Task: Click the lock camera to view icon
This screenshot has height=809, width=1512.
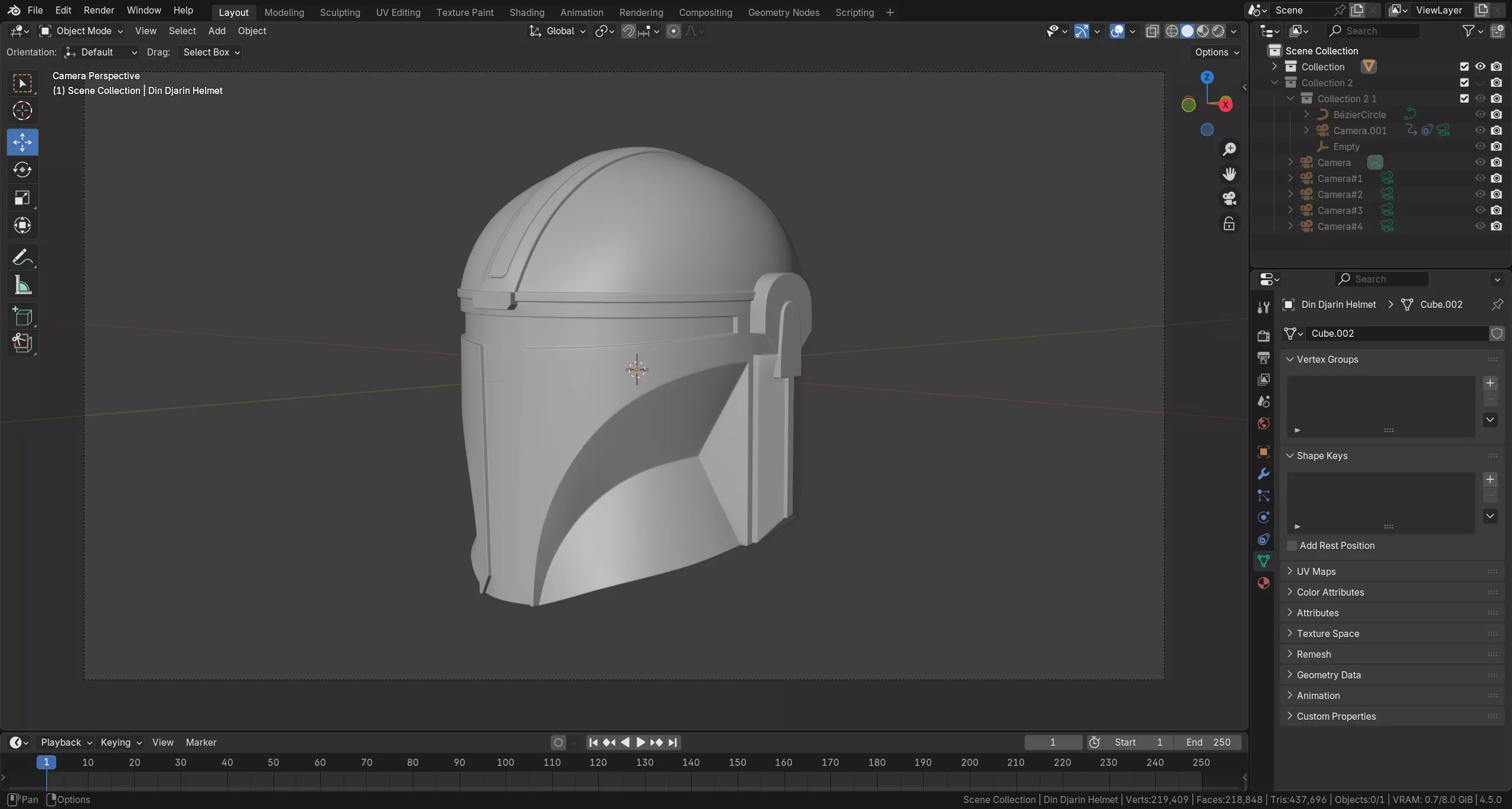Action: pyautogui.click(x=1229, y=223)
